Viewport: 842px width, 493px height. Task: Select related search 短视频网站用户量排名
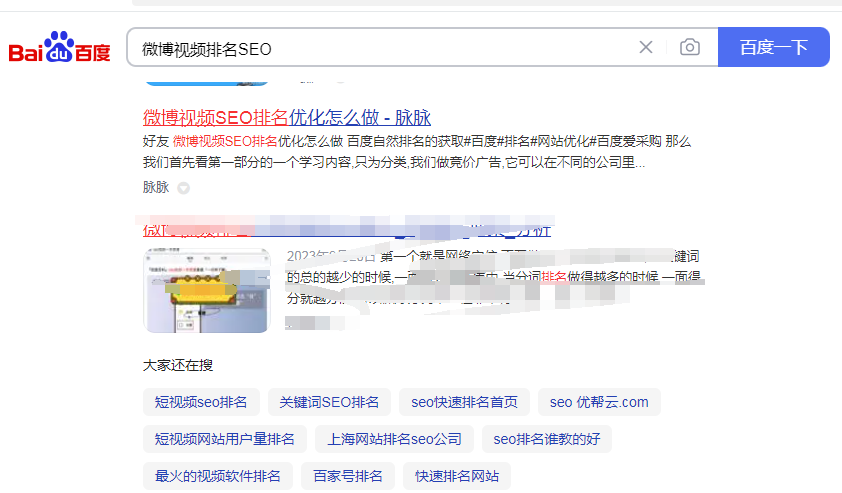click(224, 439)
